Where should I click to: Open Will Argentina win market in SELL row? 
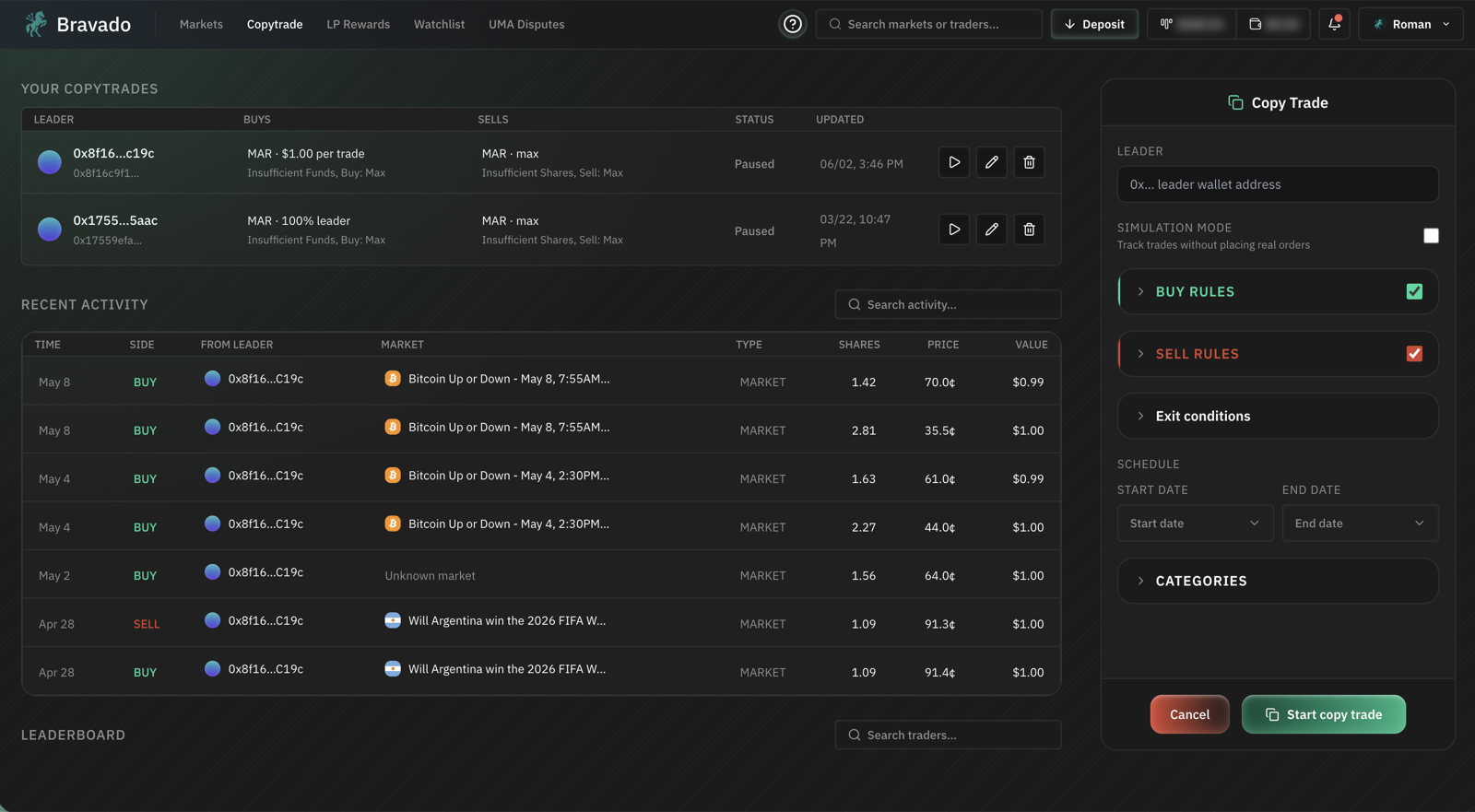pyautogui.click(x=507, y=620)
